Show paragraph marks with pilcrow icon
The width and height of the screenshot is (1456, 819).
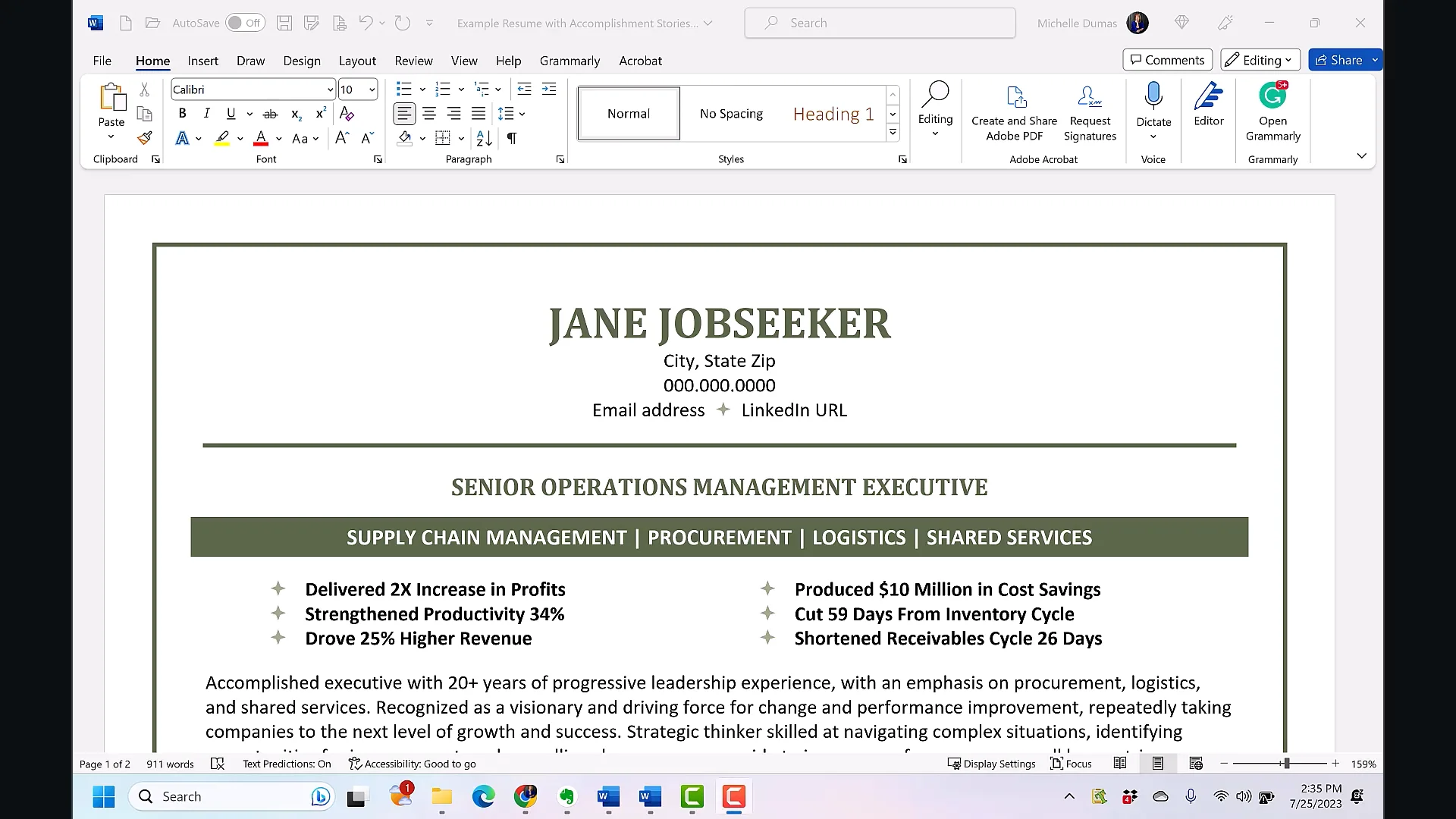(512, 138)
